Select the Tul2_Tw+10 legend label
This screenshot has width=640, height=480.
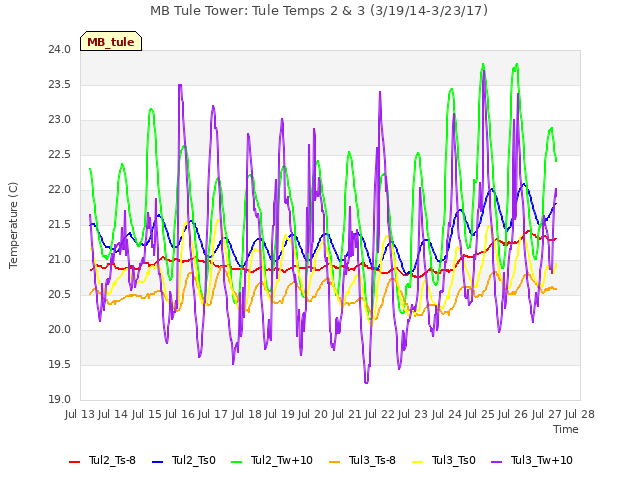coord(282,460)
